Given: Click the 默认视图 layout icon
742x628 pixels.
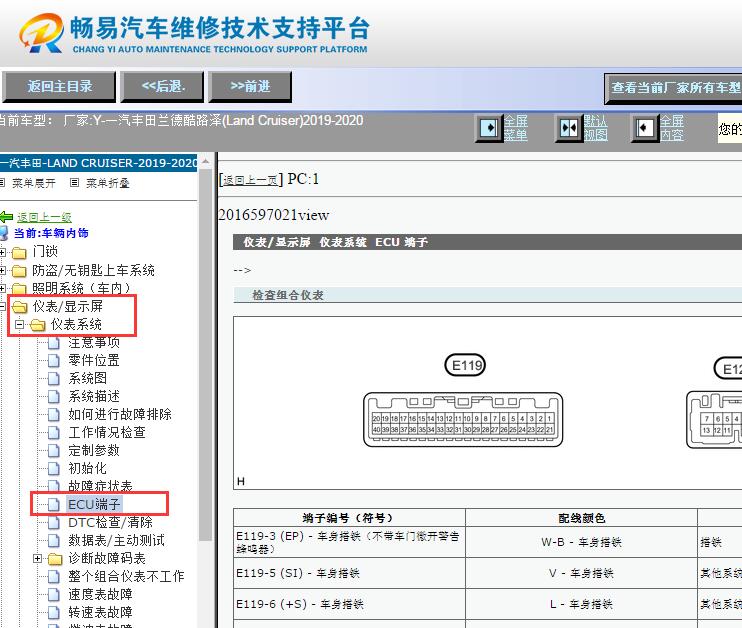Looking at the screenshot, I should coord(568,128).
